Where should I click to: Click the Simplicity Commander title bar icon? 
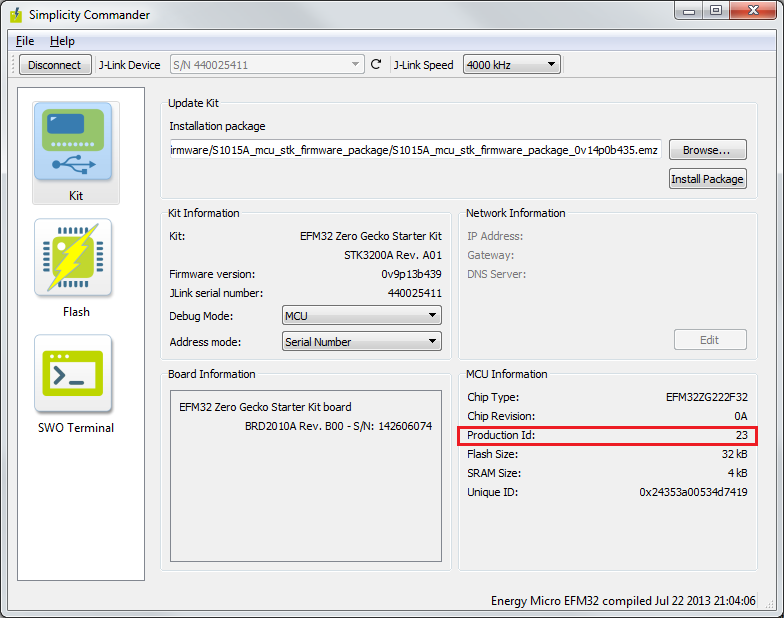point(15,15)
